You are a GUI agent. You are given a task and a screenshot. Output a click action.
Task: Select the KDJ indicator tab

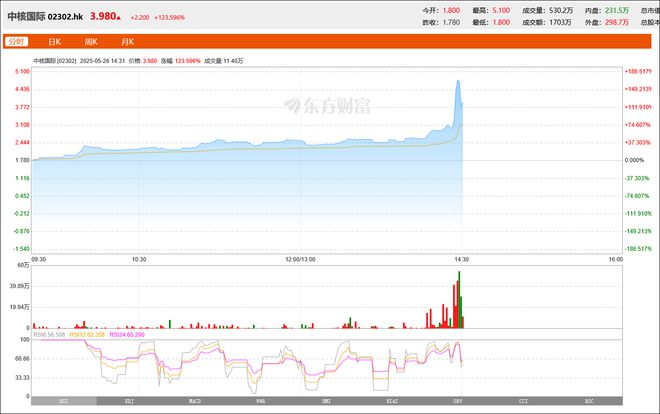point(130,401)
